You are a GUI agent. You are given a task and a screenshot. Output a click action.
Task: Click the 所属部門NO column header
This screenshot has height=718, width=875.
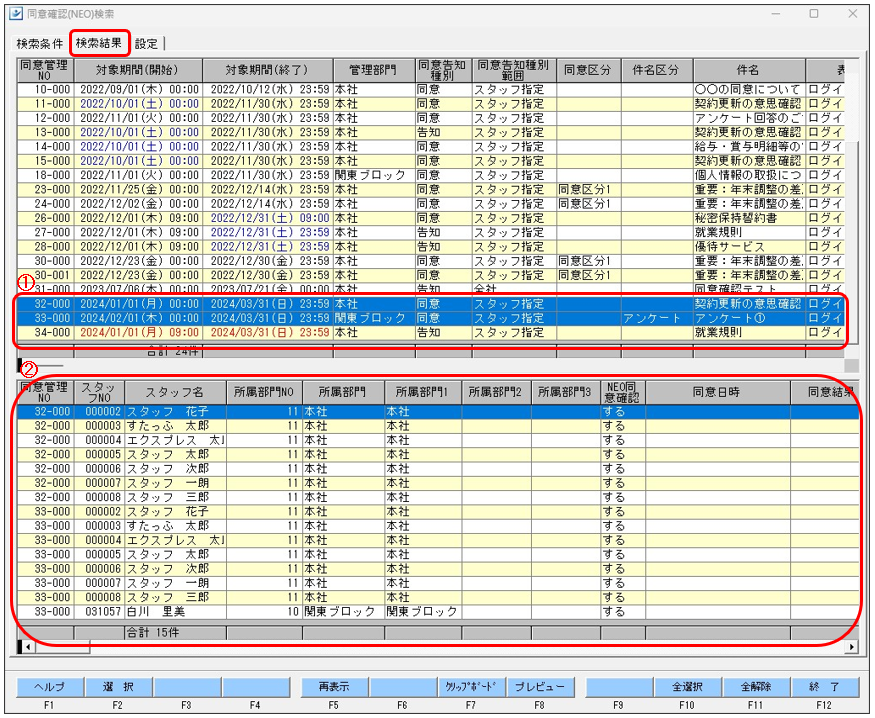click(x=265, y=393)
